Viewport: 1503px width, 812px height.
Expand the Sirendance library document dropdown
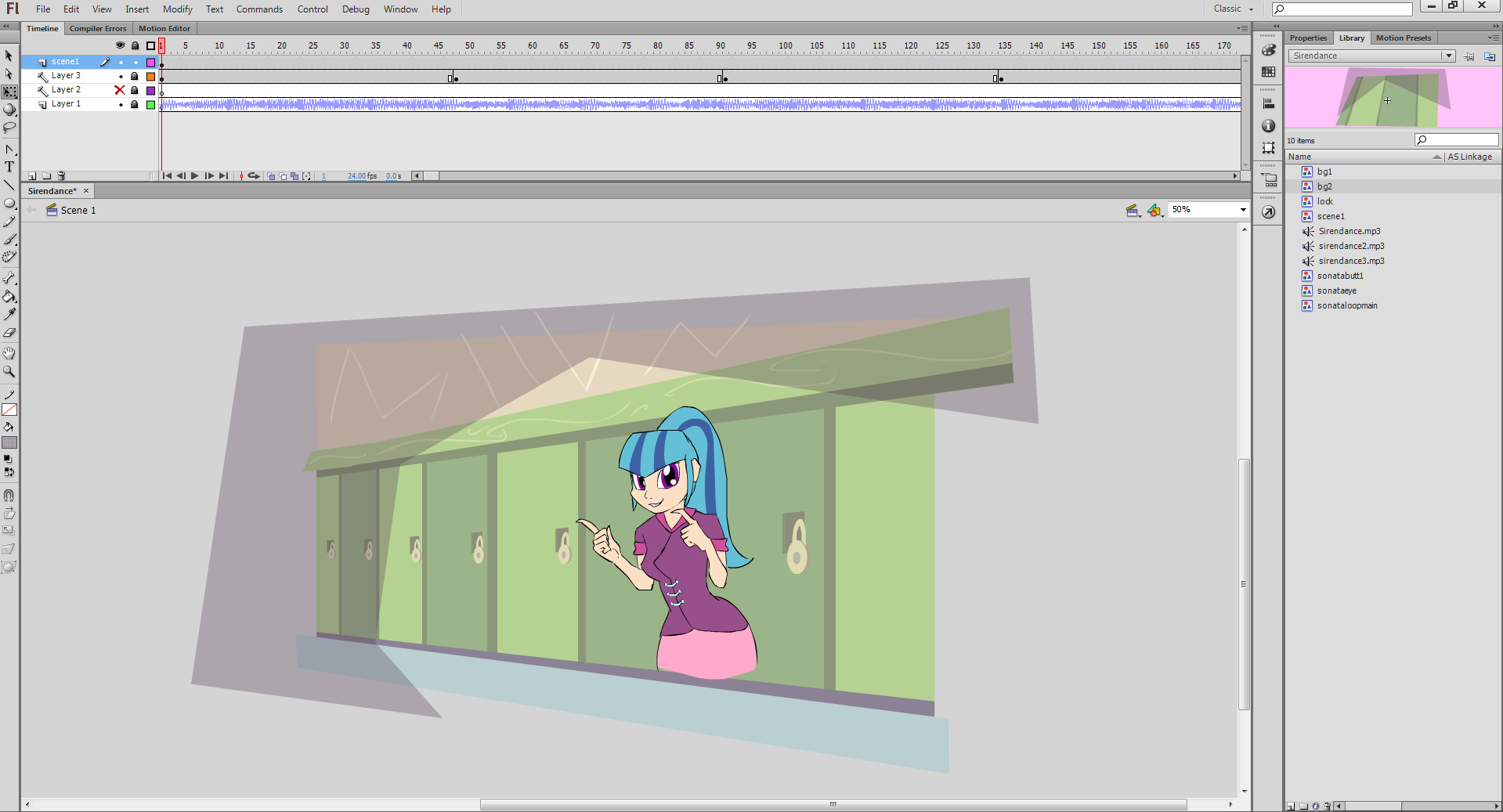tap(1448, 56)
